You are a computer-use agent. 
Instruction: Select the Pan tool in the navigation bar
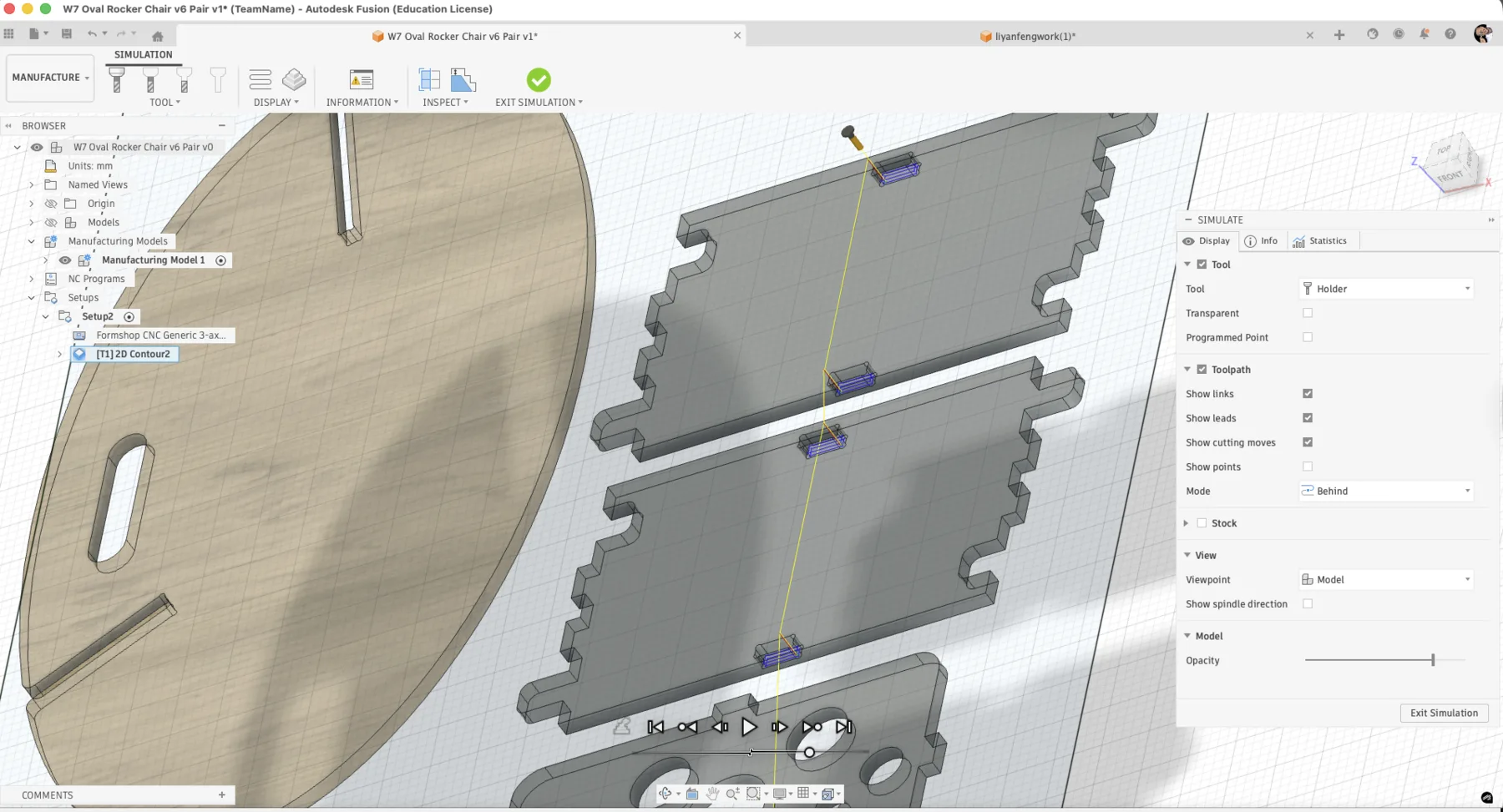coord(713,793)
